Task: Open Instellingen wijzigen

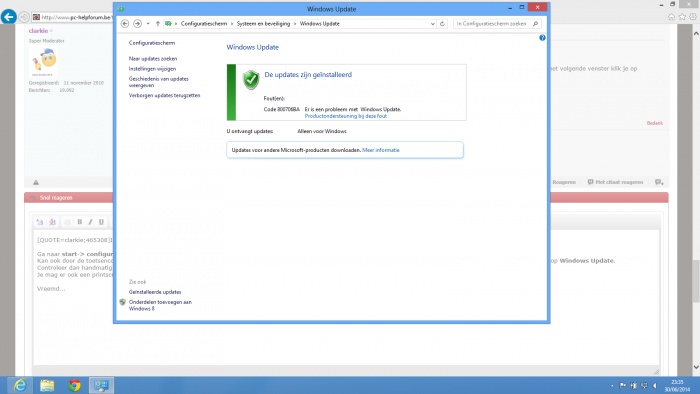Action: coord(152,69)
